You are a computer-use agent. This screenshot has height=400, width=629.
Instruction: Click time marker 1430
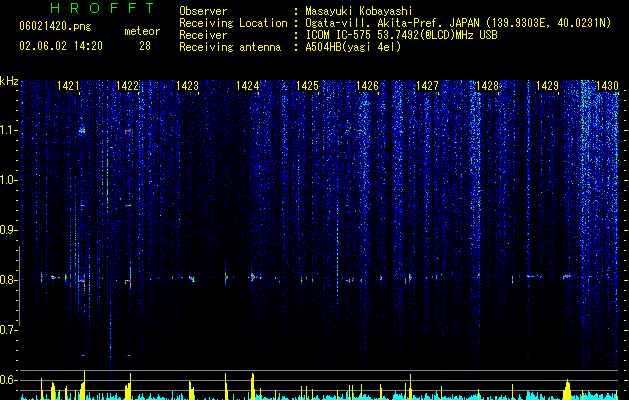coord(607,86)
